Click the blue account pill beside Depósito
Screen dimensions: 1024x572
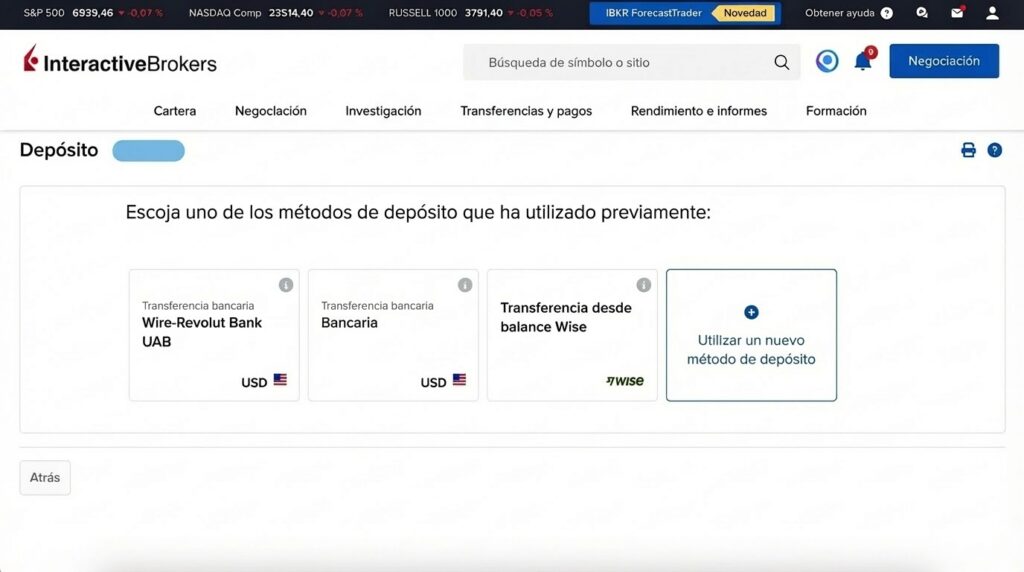pos(148,151)
